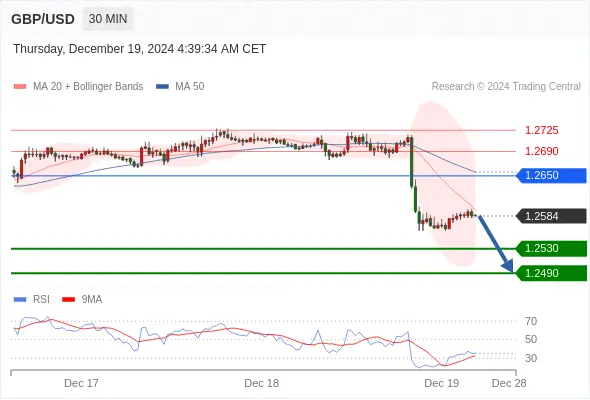Select the 1.2690 resistance level label
Image resolution: width=590 pixels, height=400 pixels.
[541, 151]
